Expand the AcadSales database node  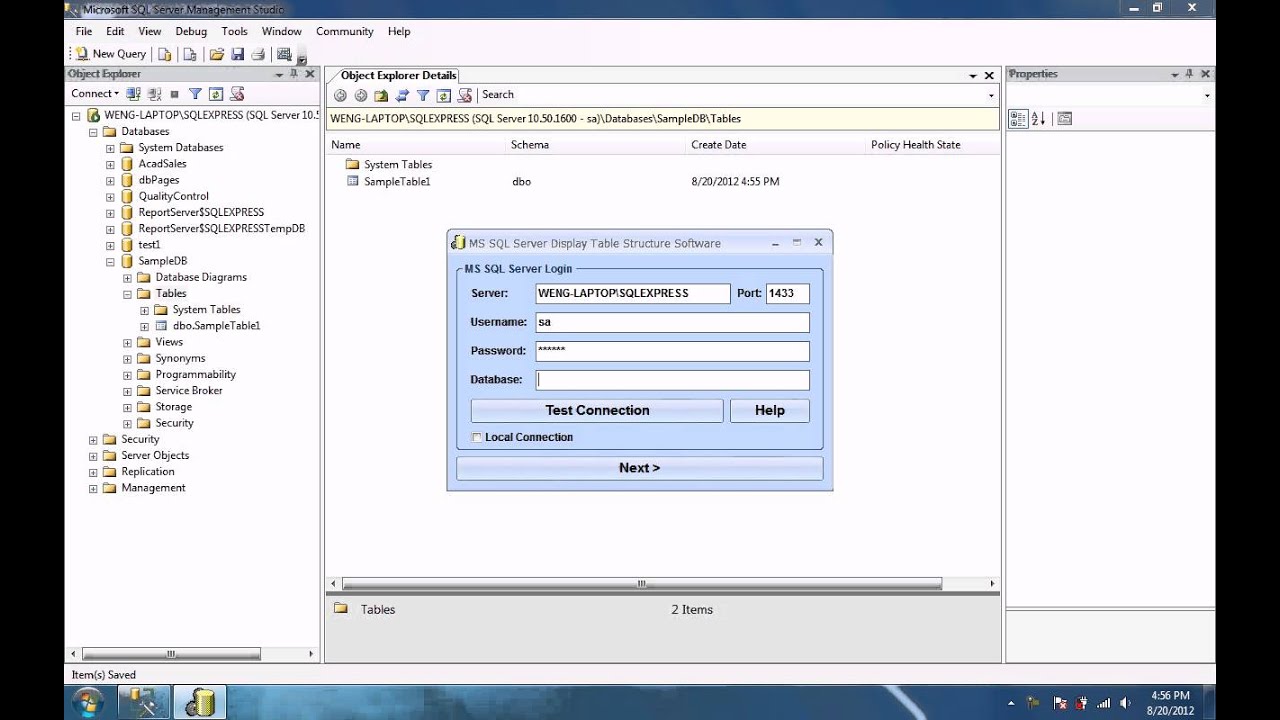click(110, 164)
